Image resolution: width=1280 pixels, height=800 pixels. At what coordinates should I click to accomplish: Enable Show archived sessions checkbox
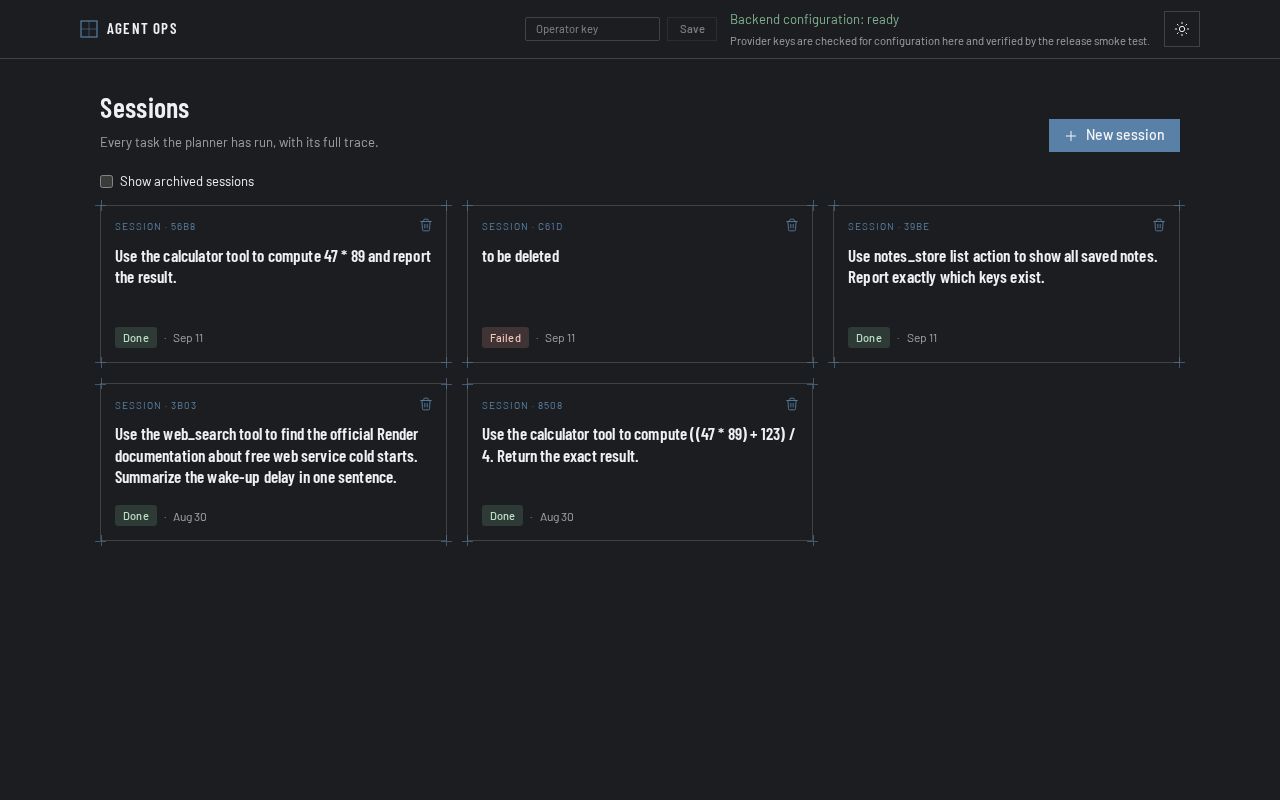106,181
